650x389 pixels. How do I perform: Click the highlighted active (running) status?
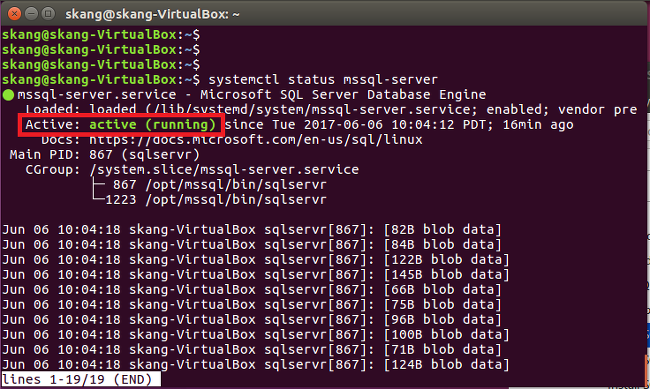point(121,124)
